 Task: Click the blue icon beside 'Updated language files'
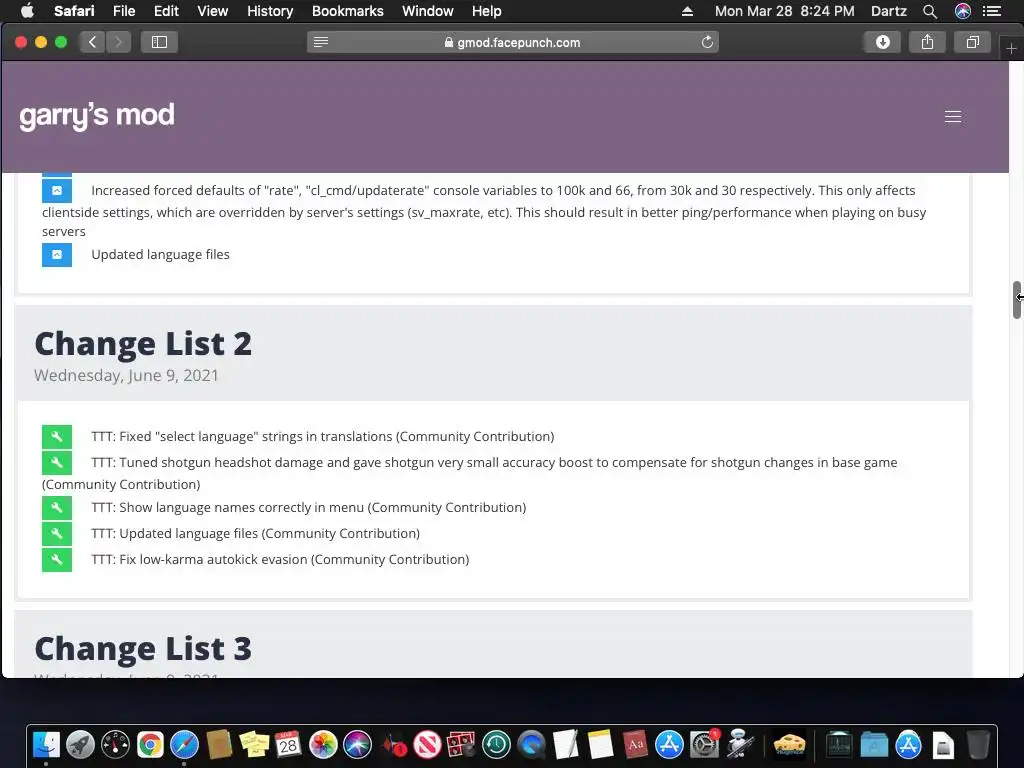(x=57, y=255)
